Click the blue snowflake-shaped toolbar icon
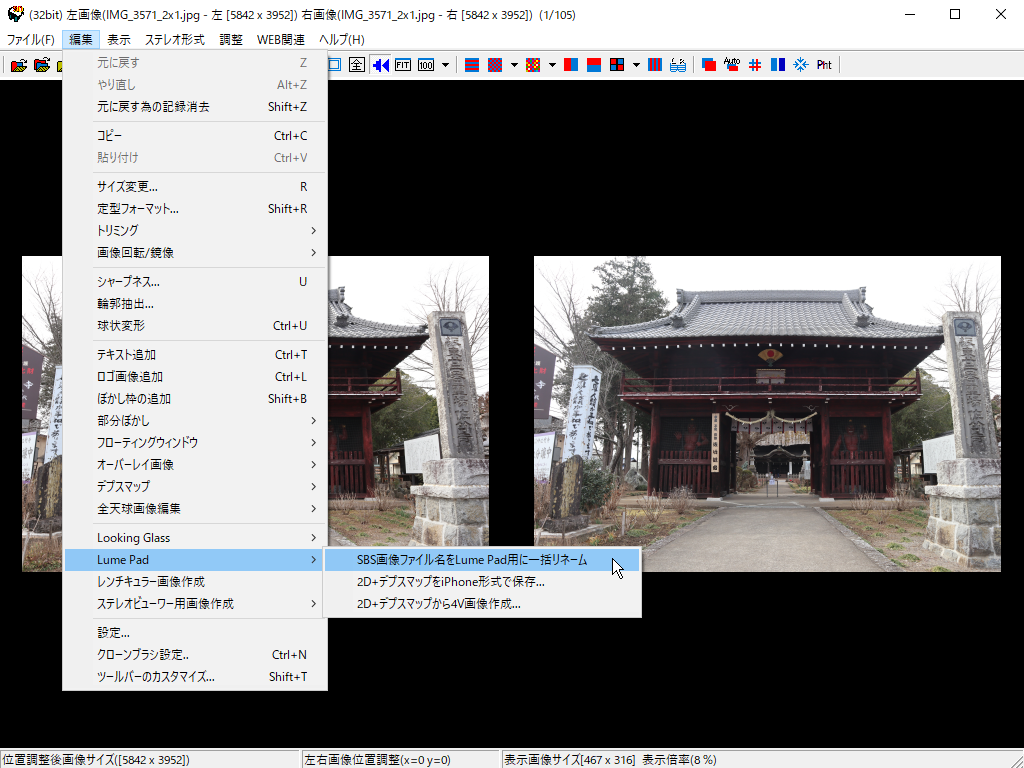Screen dimensions: 1024x768 tap(801, 65)
